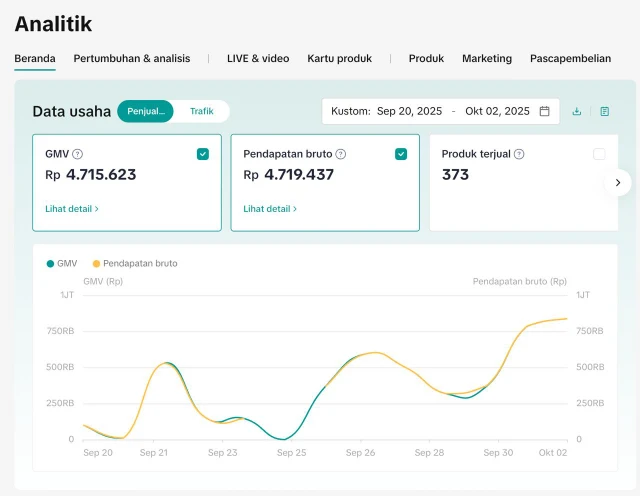Image resolution: width=640 pixels, height=496 pixels.
Task: Click the download data icon
Action: pyautogui.click(x=577, y=111)
